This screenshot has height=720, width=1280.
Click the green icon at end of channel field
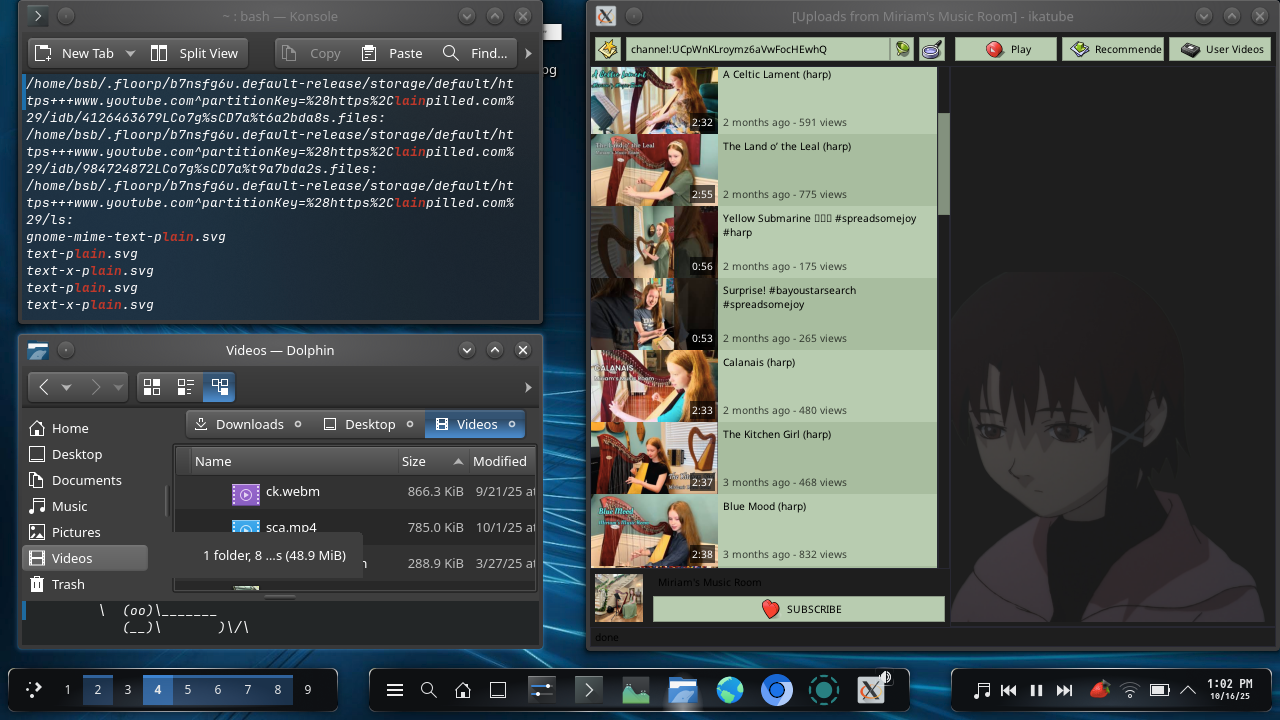point(903,49)
